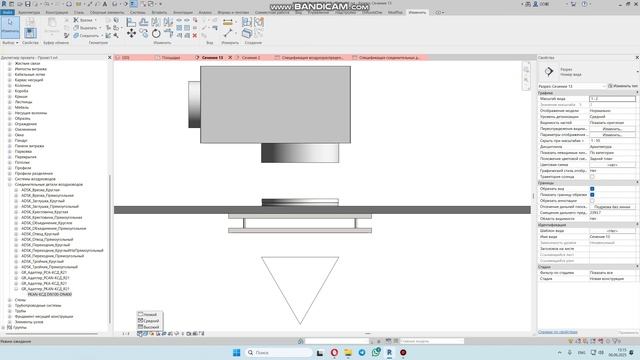The width and height of the screenshot is (640, 360).
Task: Open the Системы ribbon tab
Action: 138,13
